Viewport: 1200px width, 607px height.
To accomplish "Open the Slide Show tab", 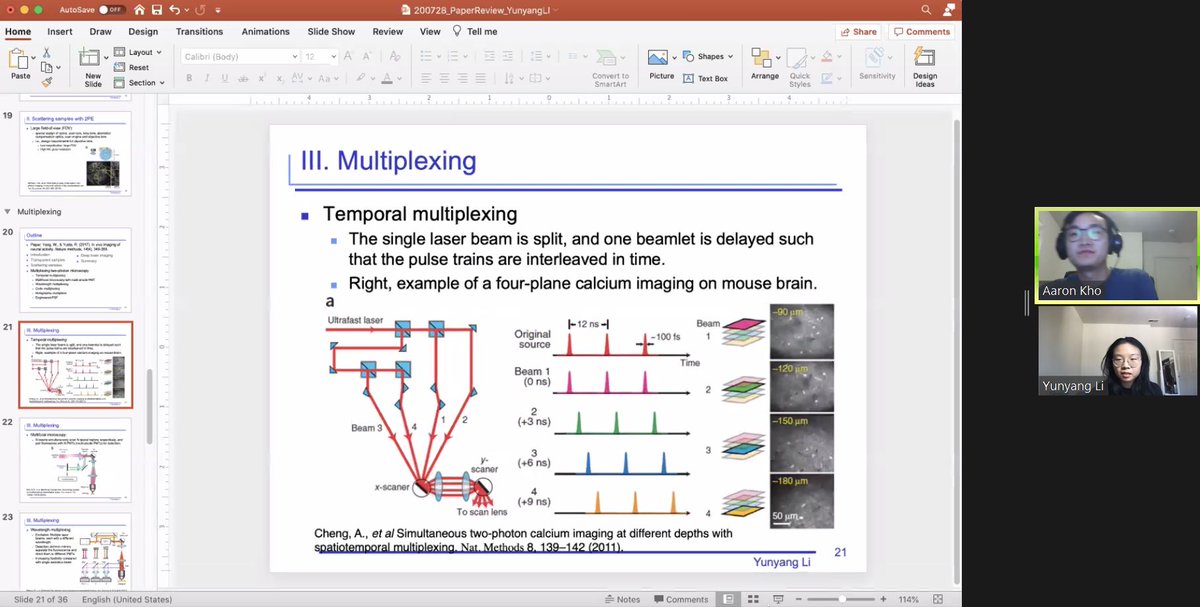I will pyautogui.click(x=332, y=31).
